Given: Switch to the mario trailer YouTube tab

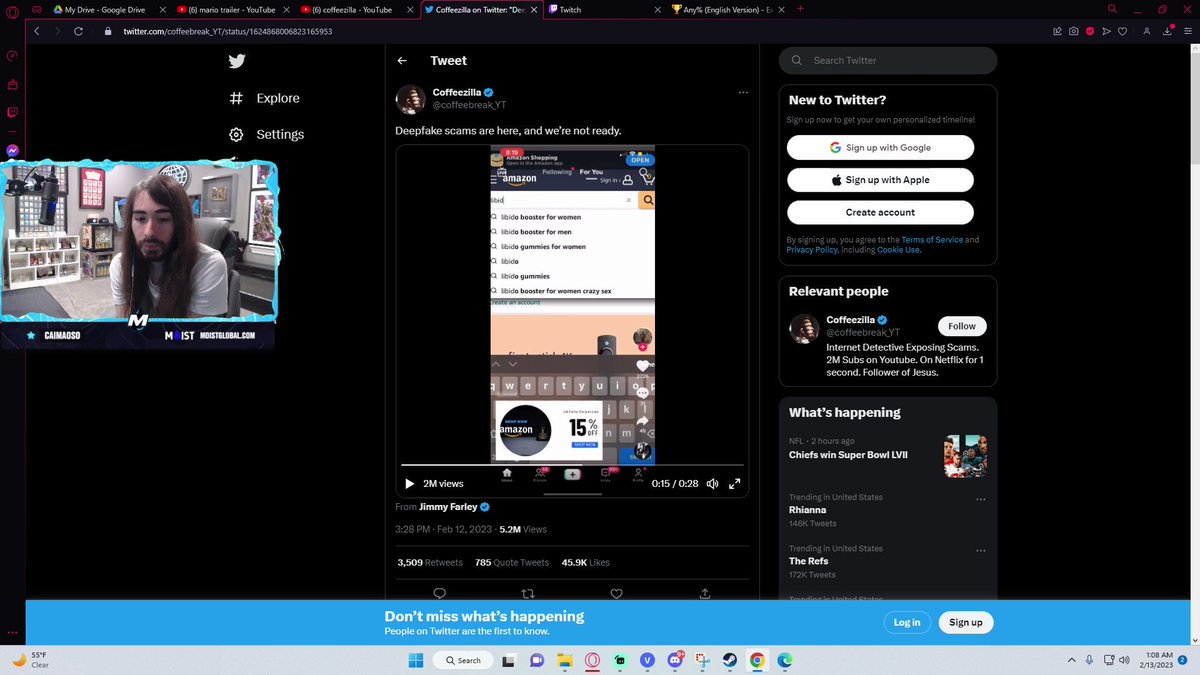Looking at the screenshot, I should tap(233, 9).
